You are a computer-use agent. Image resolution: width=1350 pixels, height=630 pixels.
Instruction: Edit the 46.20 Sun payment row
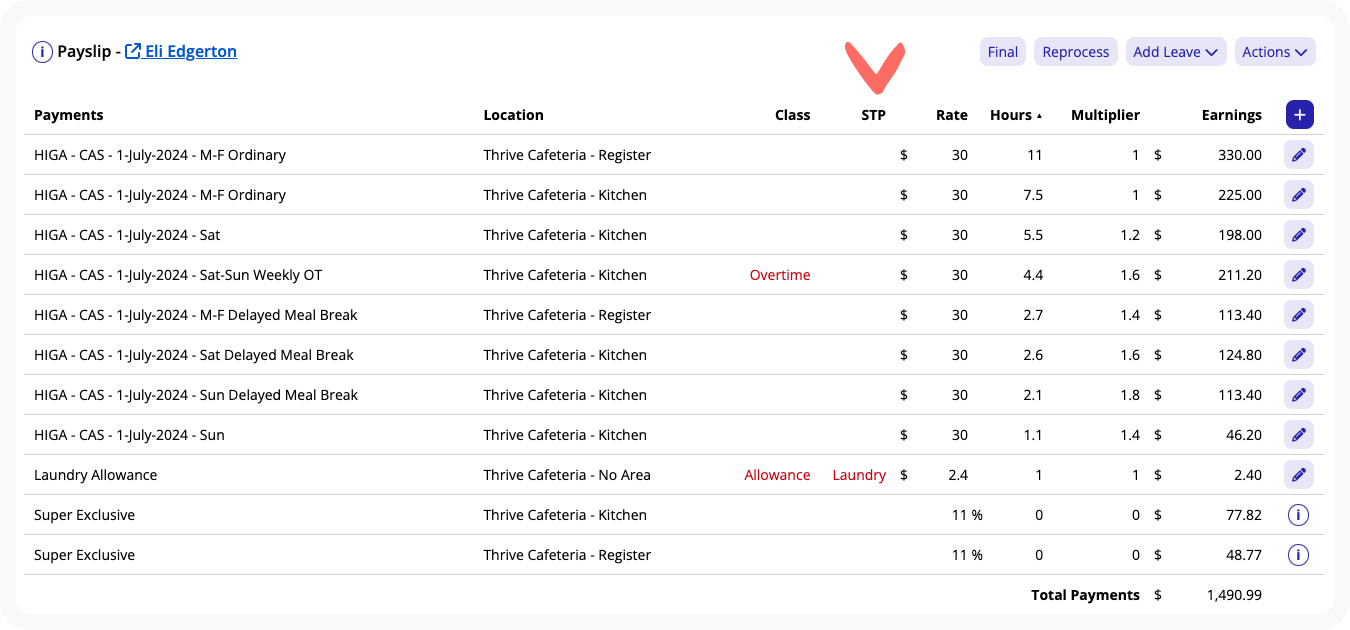click(x=1299, y=435)
